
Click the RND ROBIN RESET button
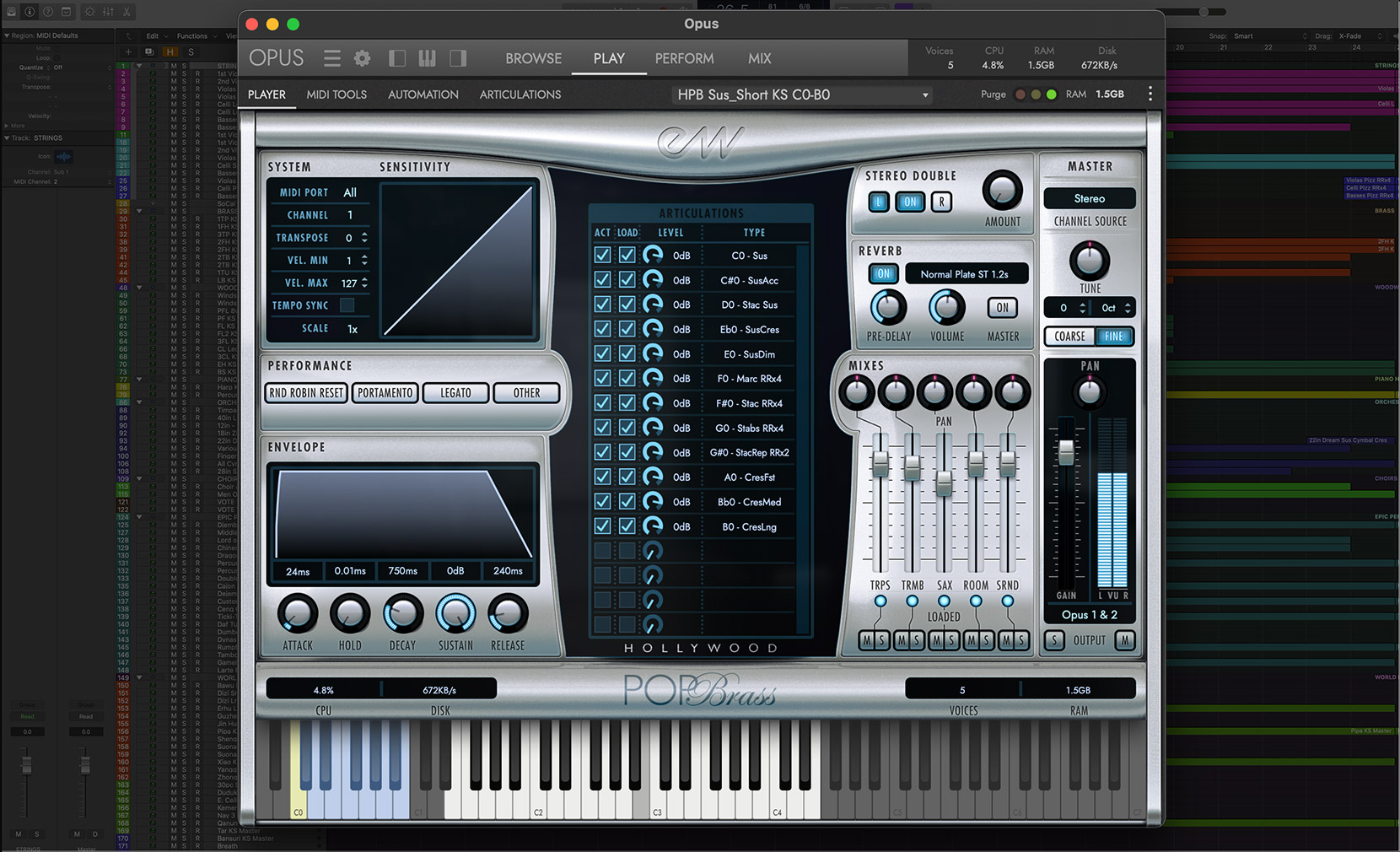tap(307, 393)
